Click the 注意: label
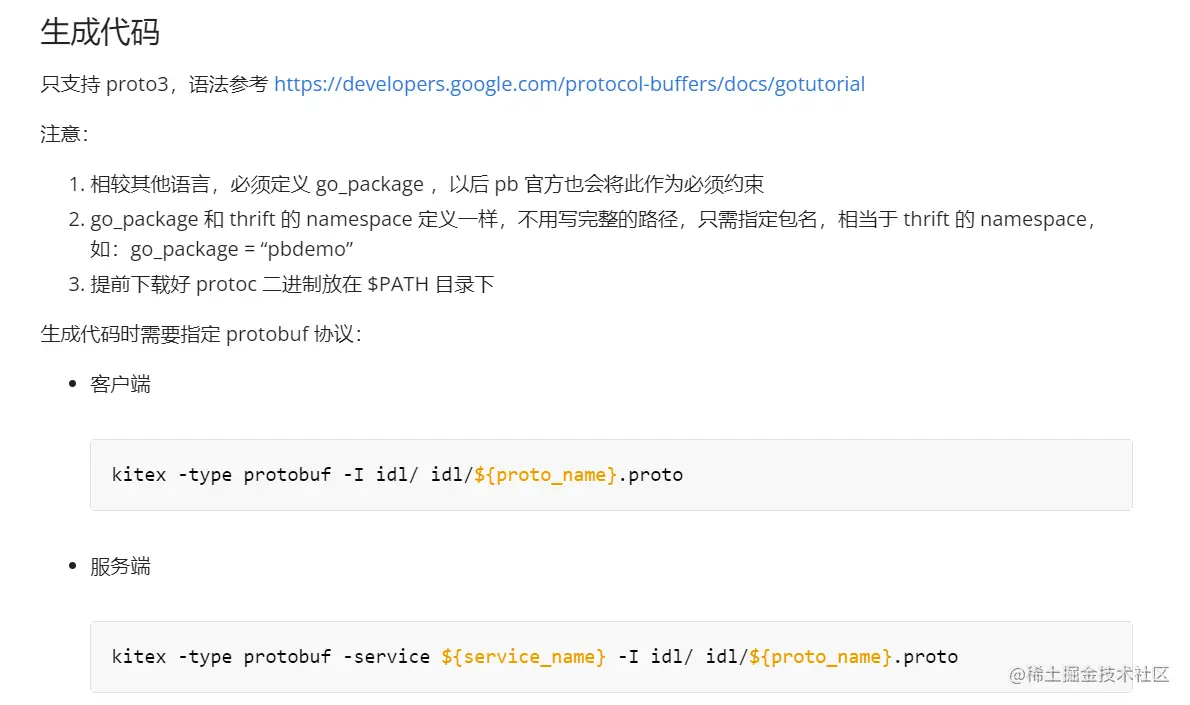 tap(65, 134)
